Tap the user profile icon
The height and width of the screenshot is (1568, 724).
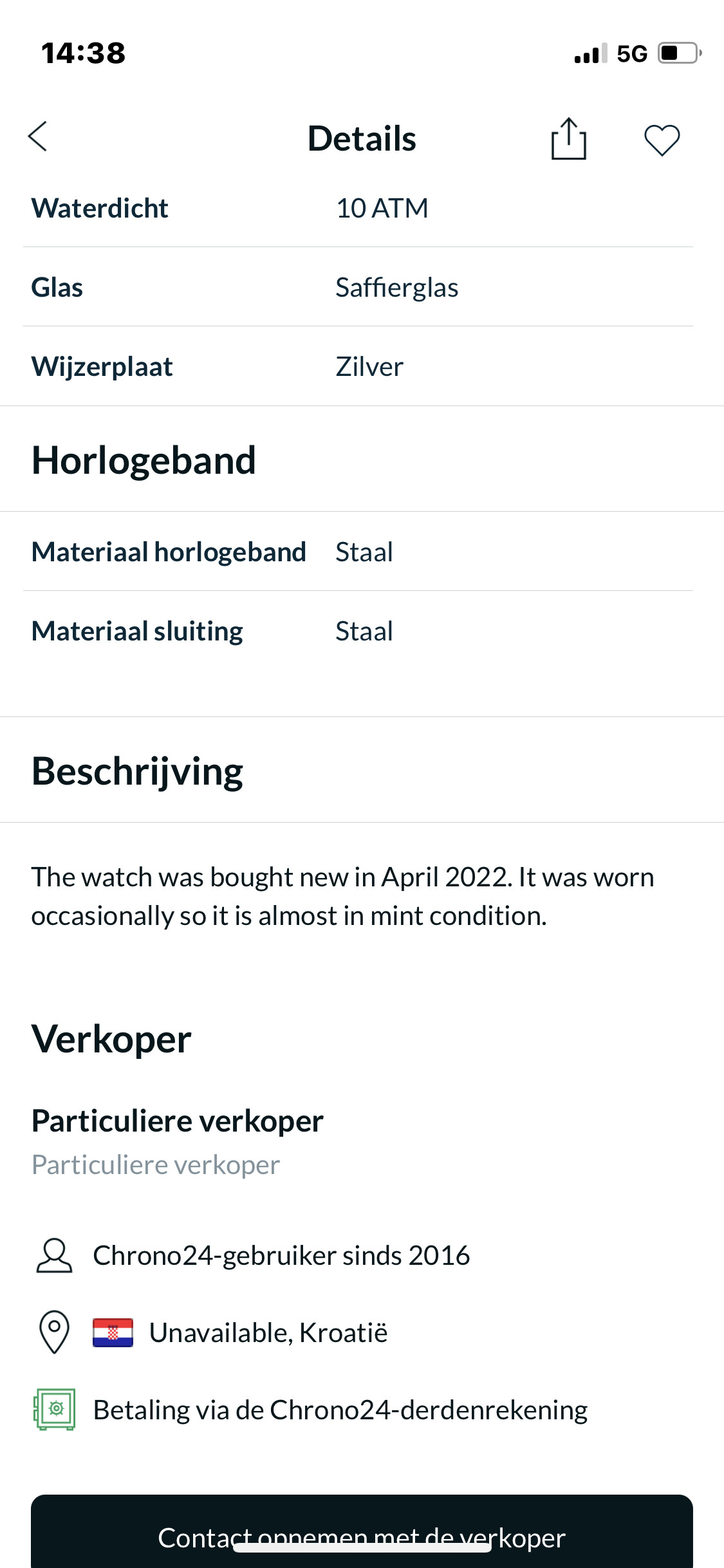pos(54,1256)
